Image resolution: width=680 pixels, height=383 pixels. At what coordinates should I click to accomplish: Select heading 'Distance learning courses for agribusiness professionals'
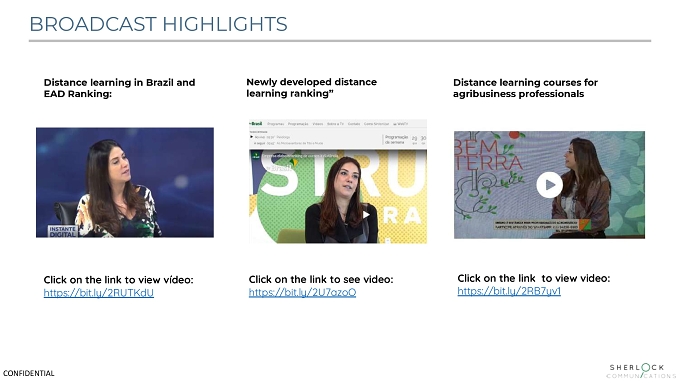tap(525, 88)
